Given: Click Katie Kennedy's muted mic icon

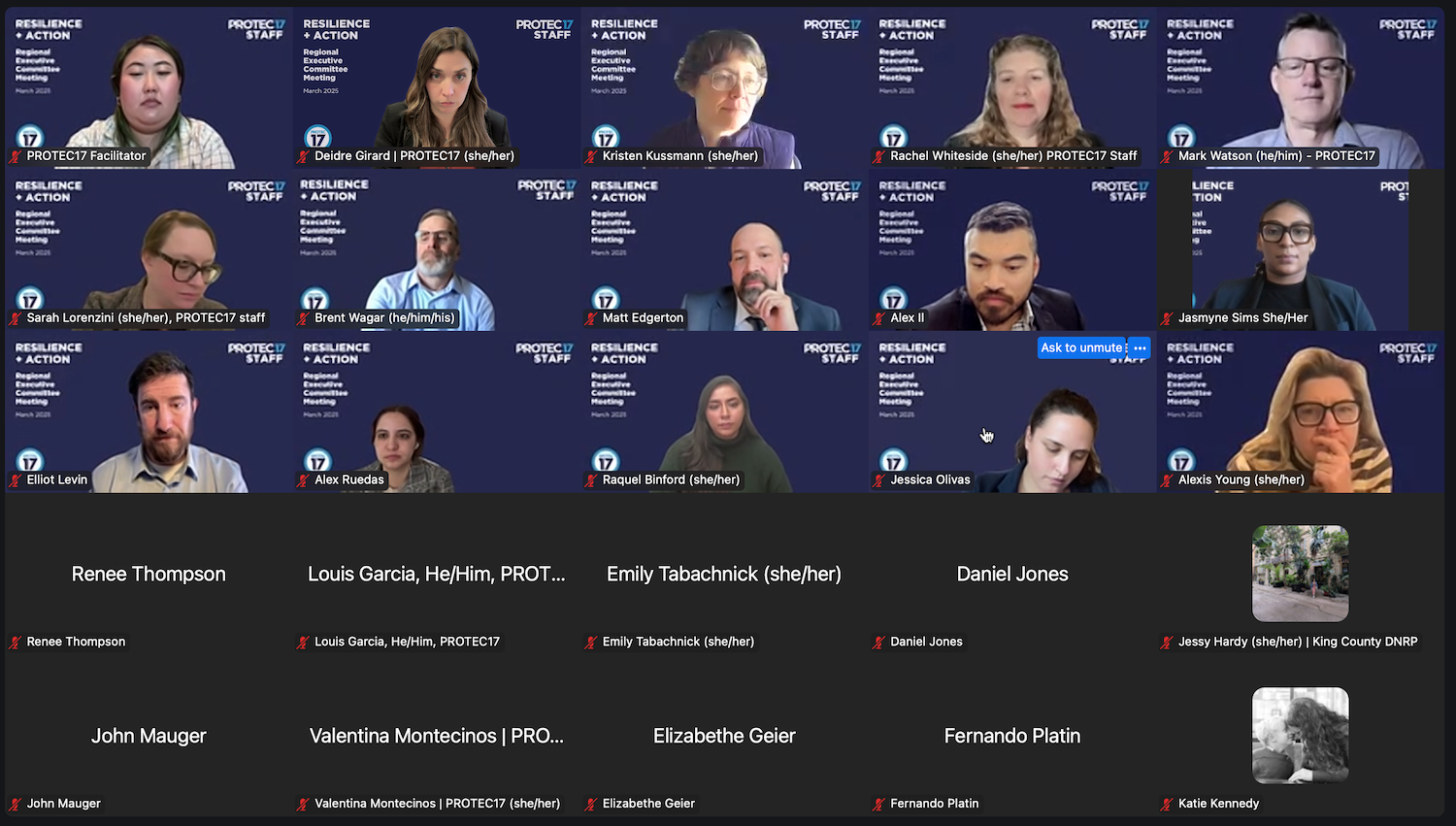Looking at the screenshot, I should click(1167, 804).
